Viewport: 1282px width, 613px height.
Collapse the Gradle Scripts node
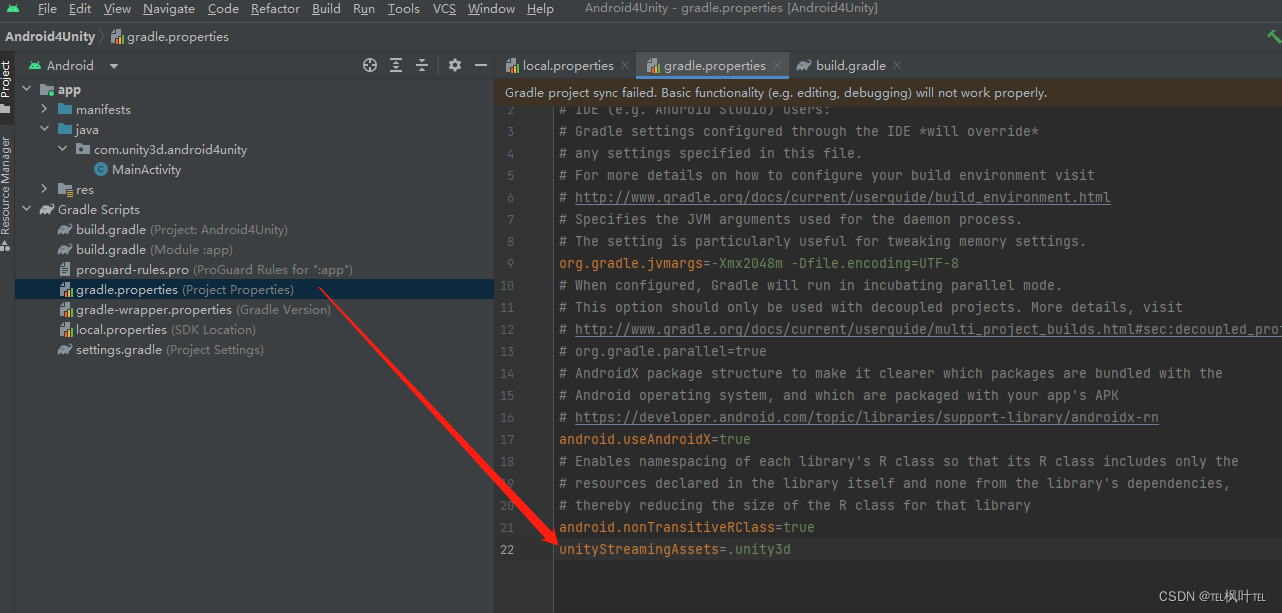tap(27, 209)
